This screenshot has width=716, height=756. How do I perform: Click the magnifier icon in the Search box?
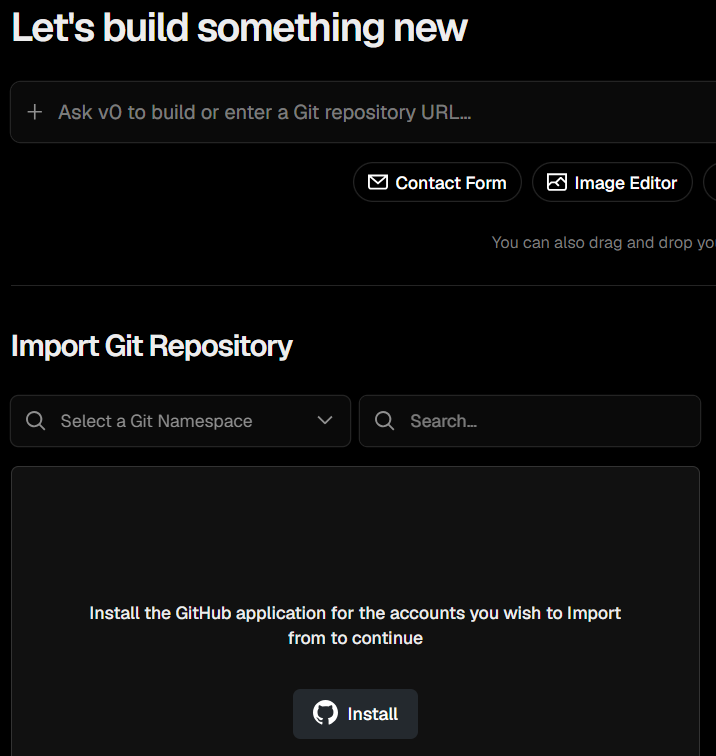385,421
